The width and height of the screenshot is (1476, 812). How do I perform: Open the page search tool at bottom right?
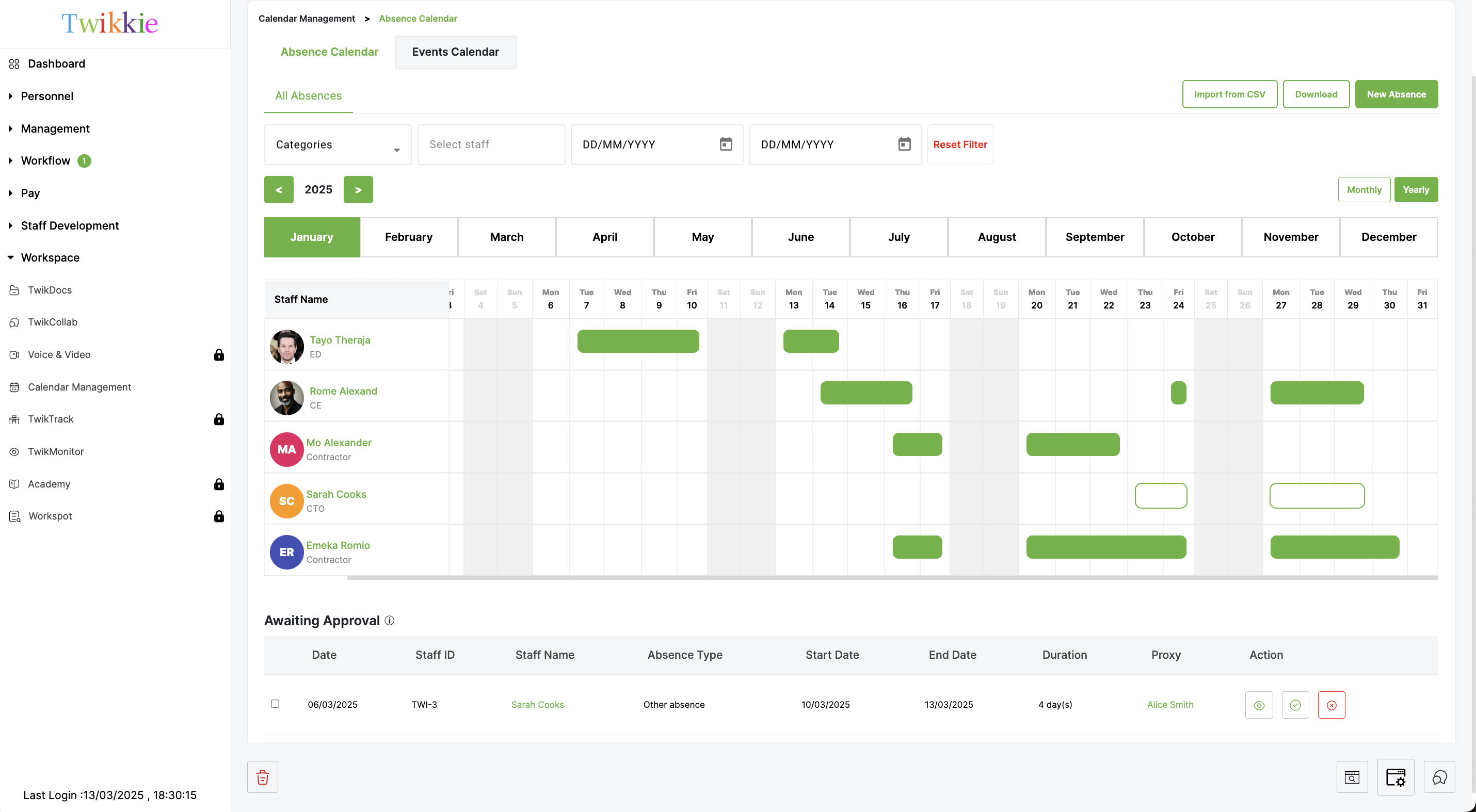pos(1352,777)
